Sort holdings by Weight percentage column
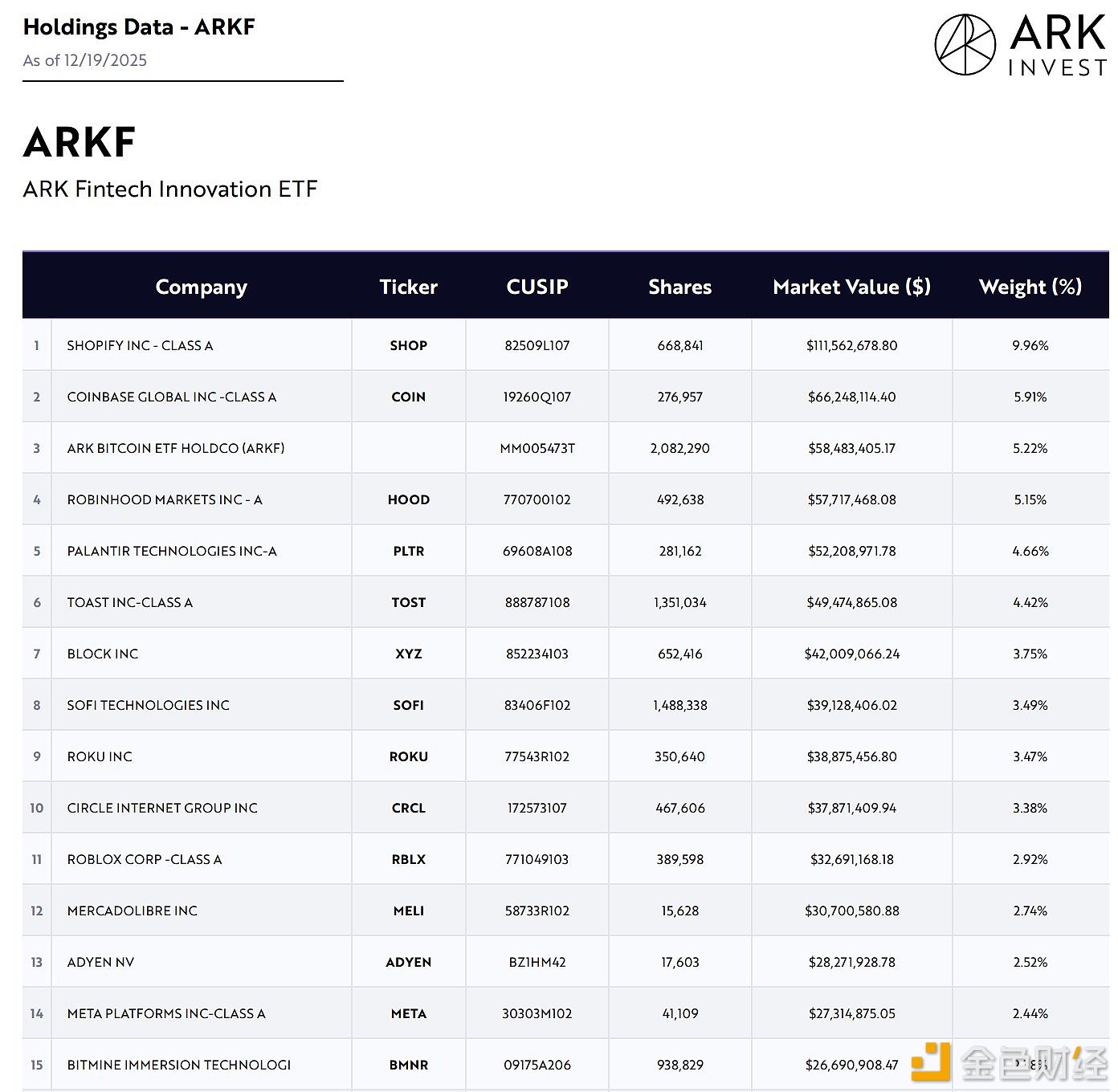Screen dimensions: 1118x1092 click(1030, 287)
